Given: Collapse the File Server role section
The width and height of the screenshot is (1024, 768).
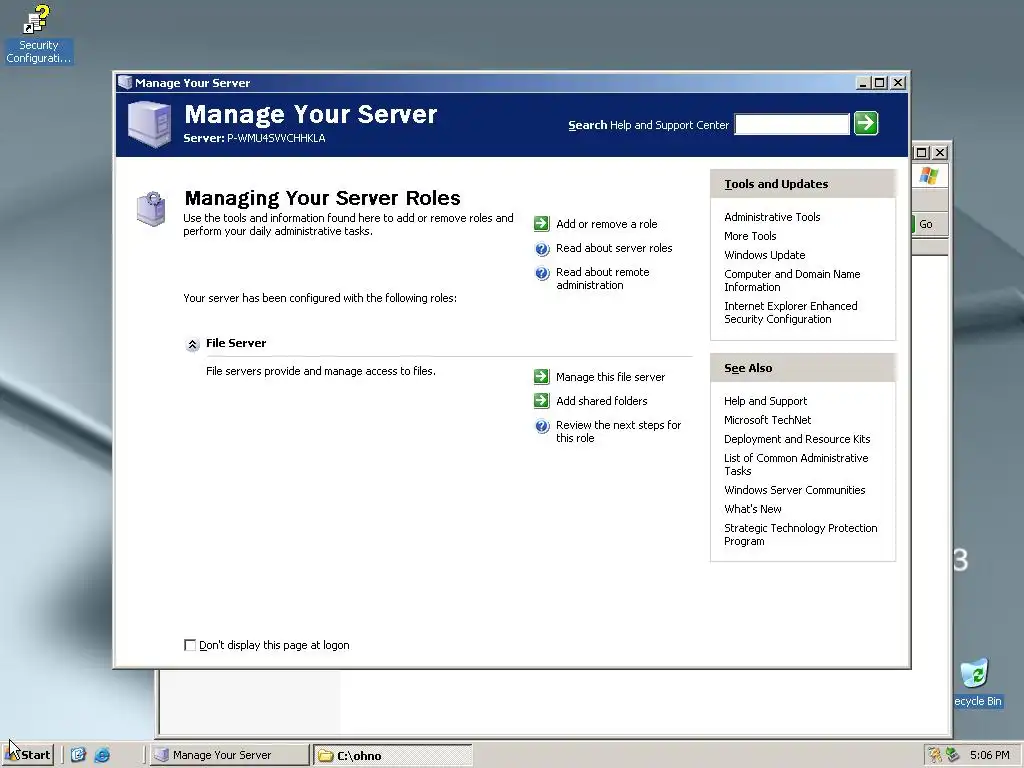Looking at the screenshot, I should (x=192, y=344).
